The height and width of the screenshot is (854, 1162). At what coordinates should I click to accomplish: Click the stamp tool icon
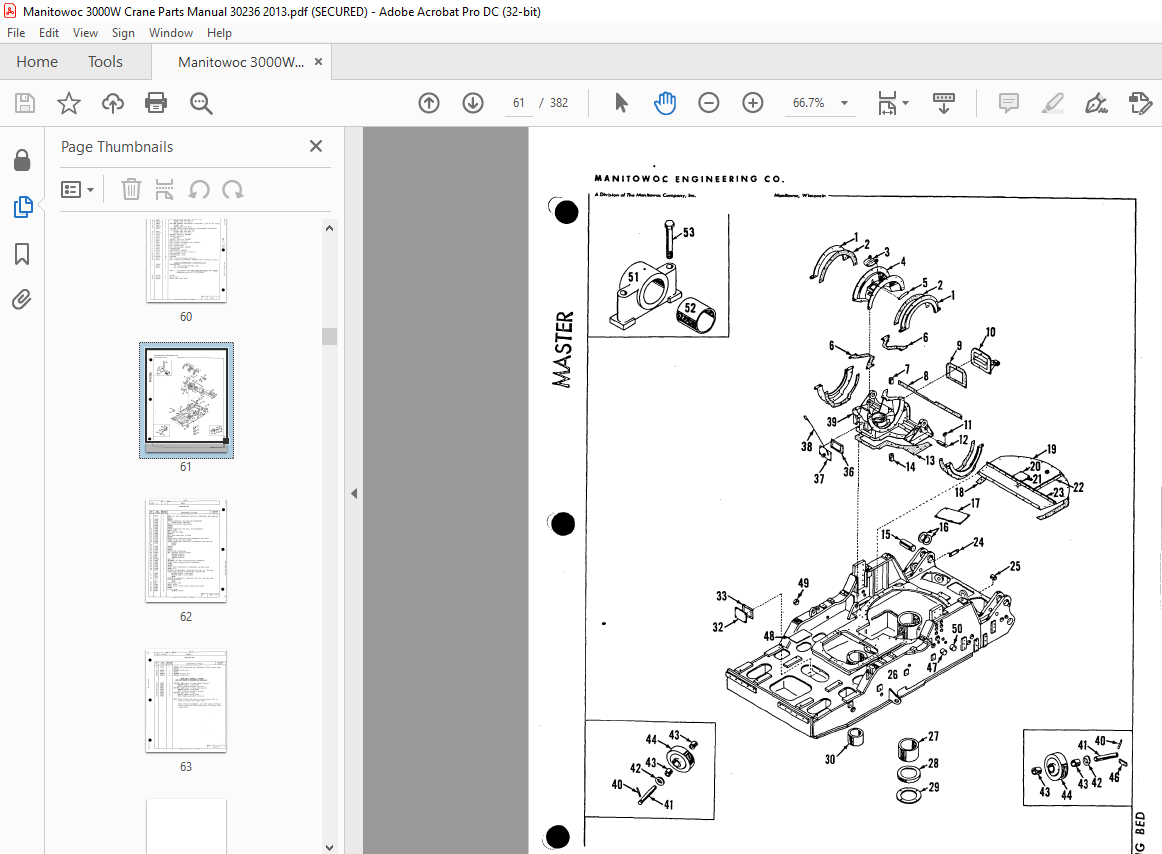pyautogui.click(x=1140, y=103)
